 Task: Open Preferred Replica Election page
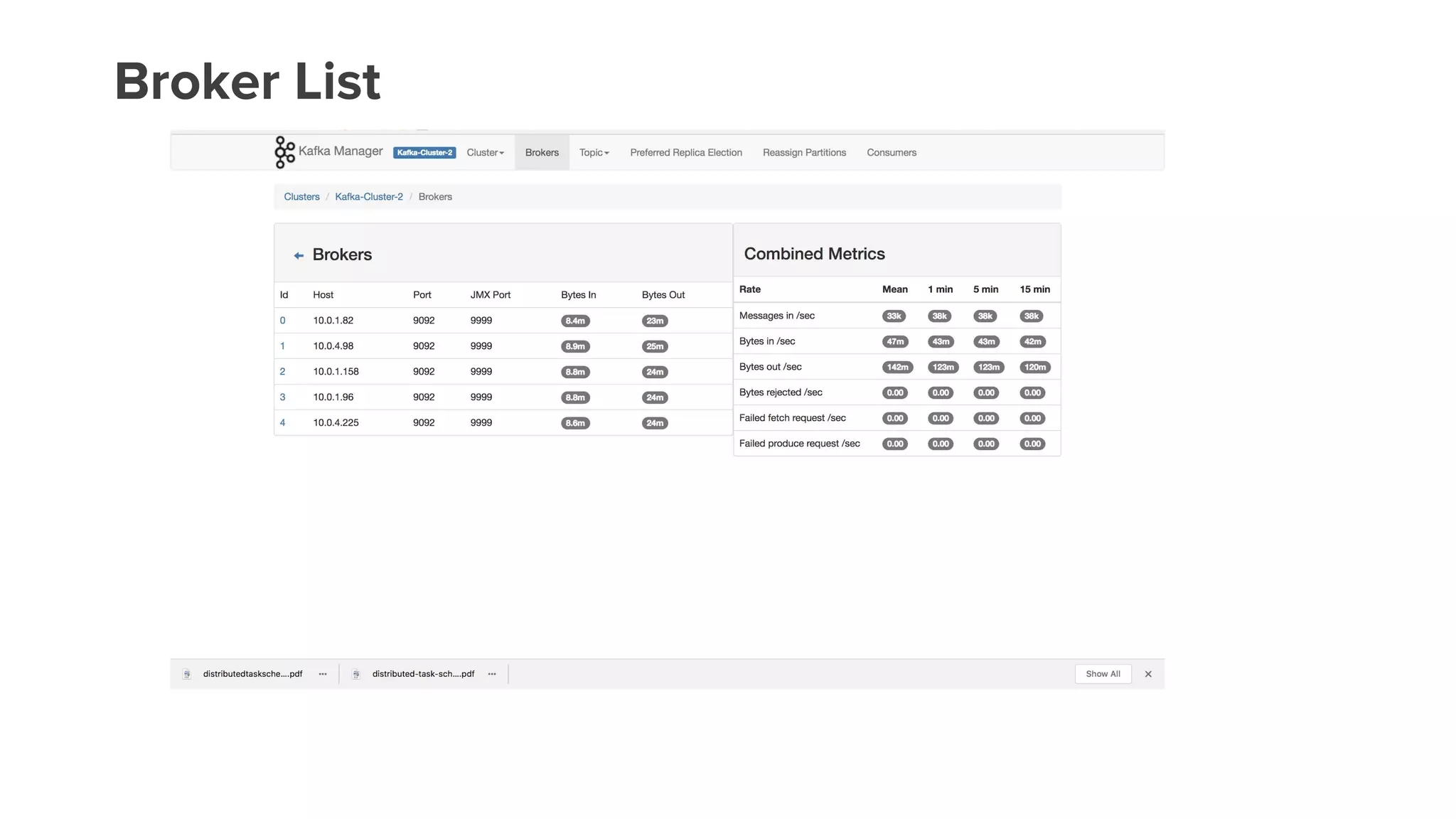(x=685, y=153)
